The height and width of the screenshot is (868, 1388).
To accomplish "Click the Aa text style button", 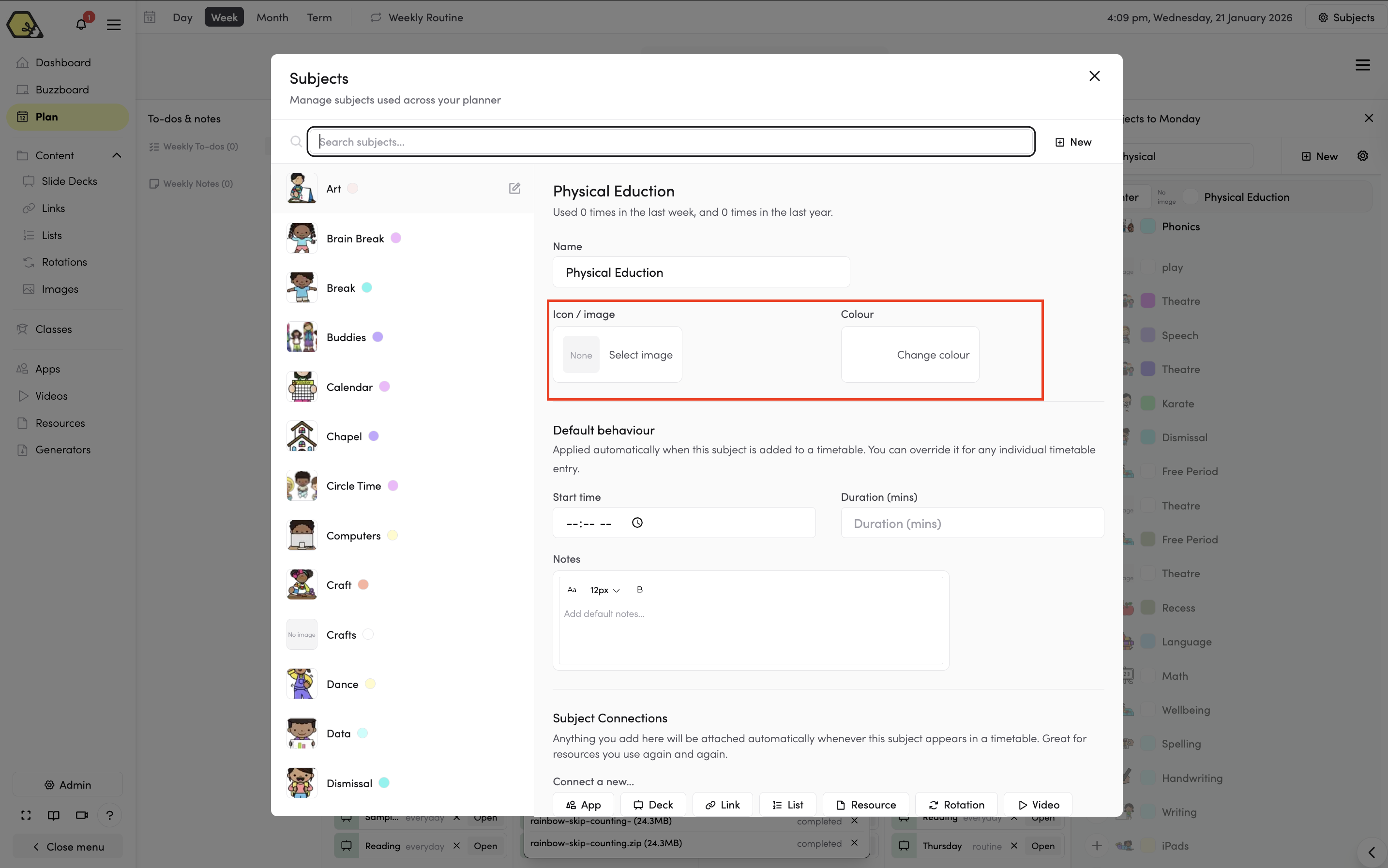I will coord(572,590).
